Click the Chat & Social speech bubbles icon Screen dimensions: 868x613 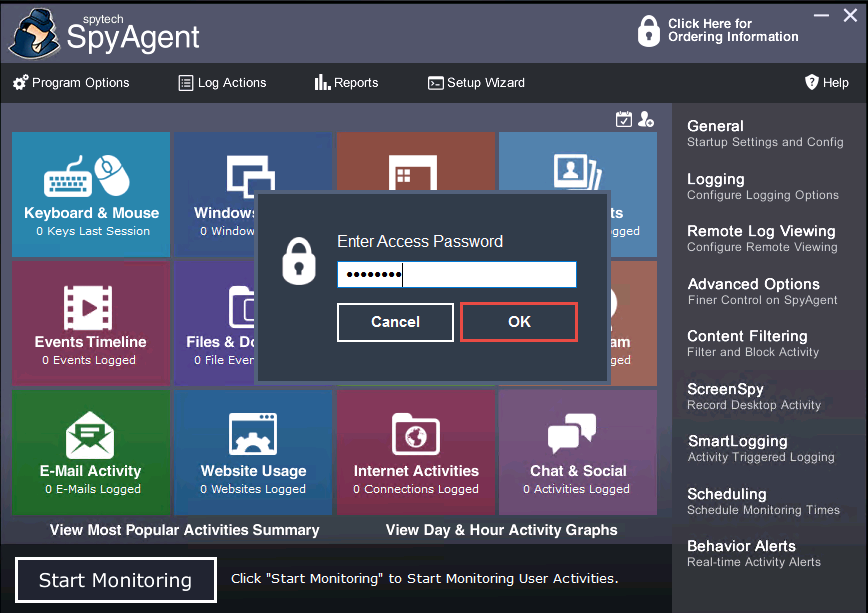(x=572, y=434)
